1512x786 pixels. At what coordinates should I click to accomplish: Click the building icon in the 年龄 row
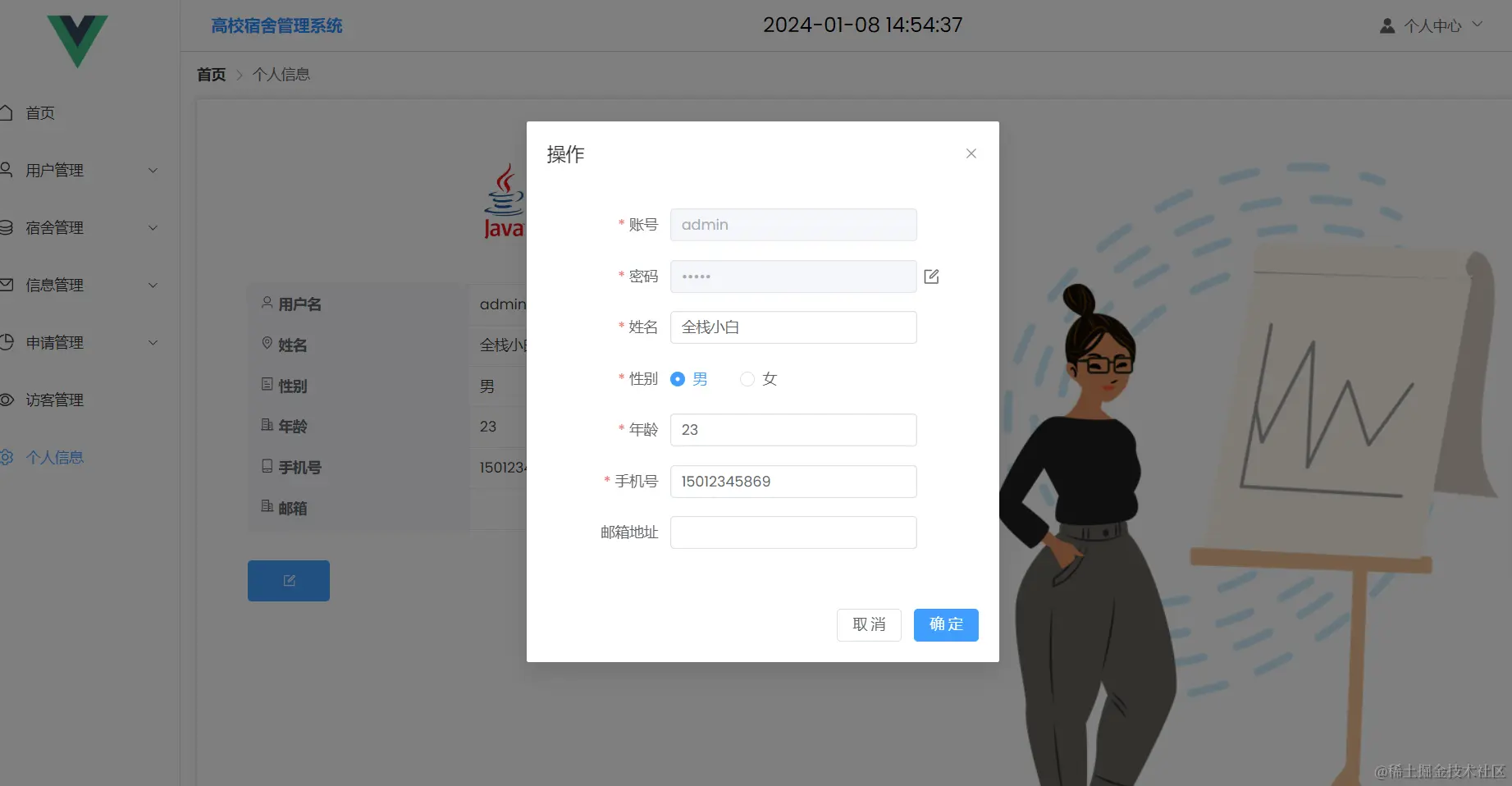pyautogui.click(x=267, y=425)
